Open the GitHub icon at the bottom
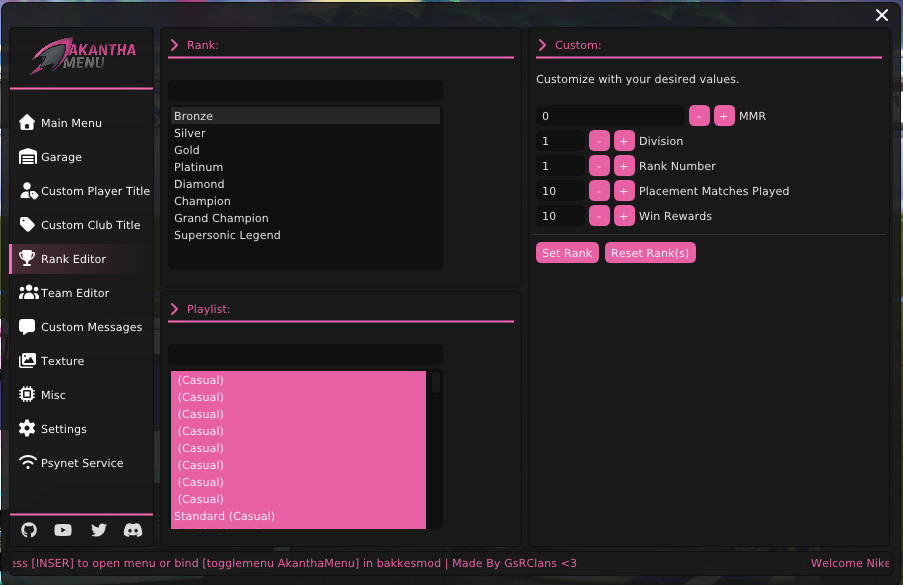 click(x=28, y=530)
